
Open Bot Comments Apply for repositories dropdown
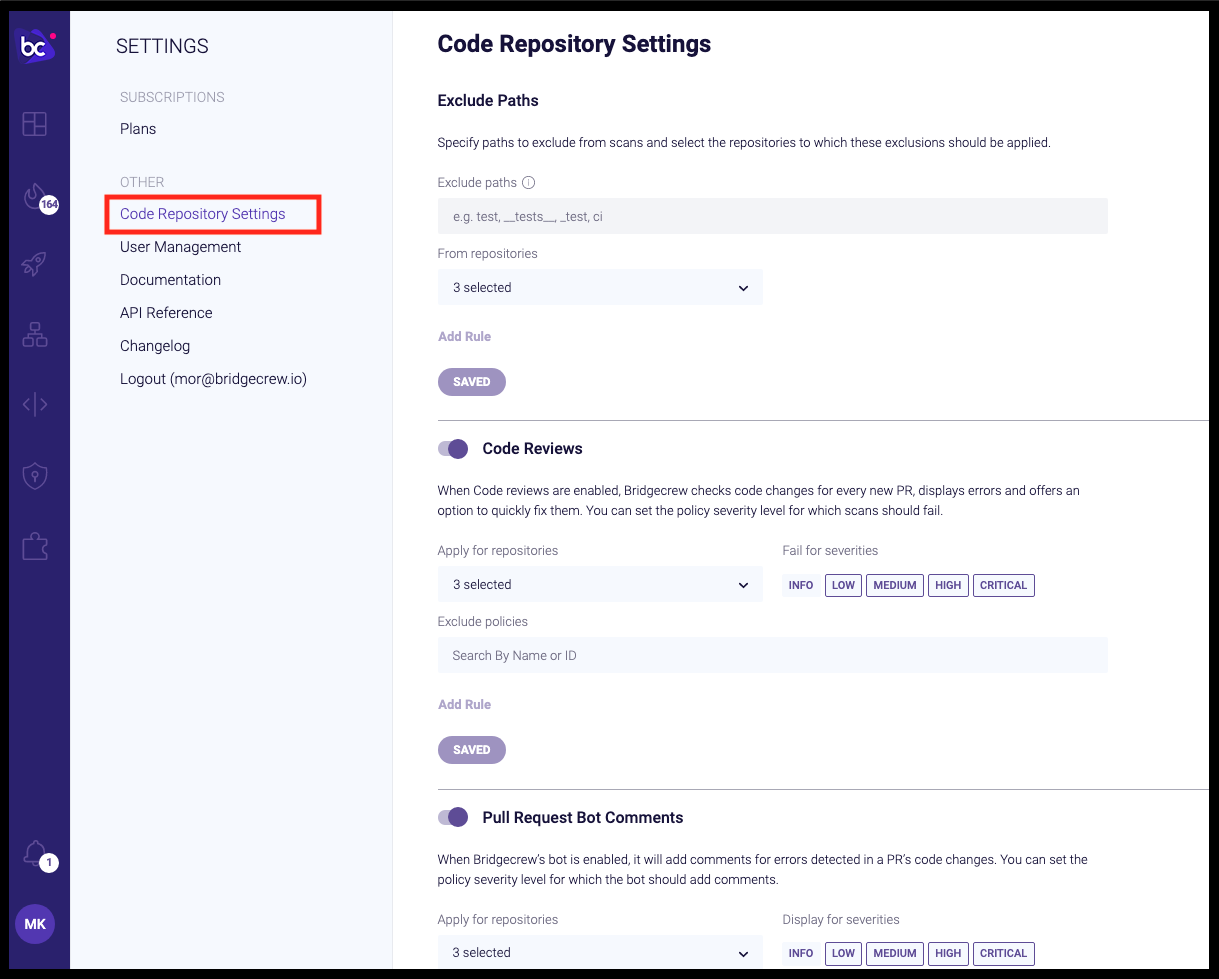tap(600, 952)
